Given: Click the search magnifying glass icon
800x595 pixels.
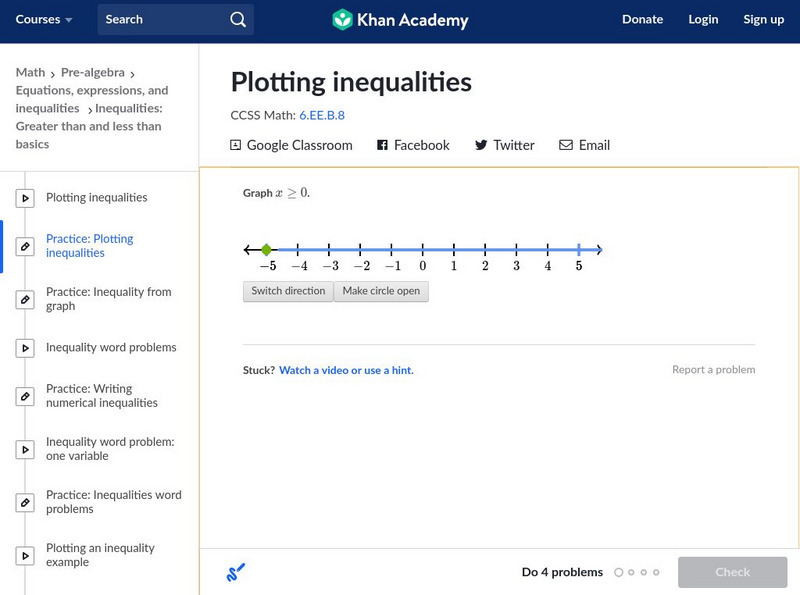Looking at the screenshot, I should pyautogui.click(x=237, y=19).
